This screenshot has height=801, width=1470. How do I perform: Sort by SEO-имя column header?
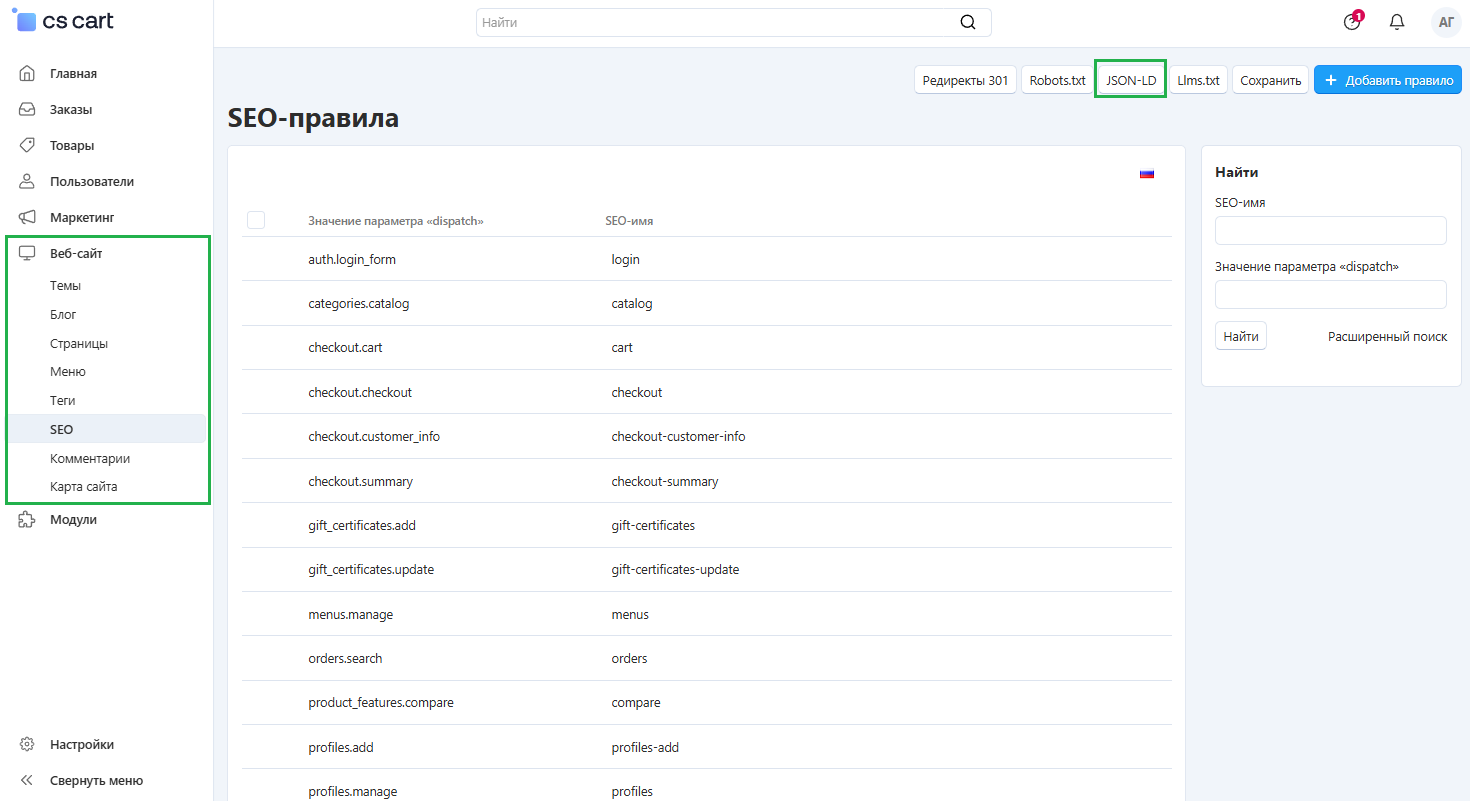tap(629, 220)
